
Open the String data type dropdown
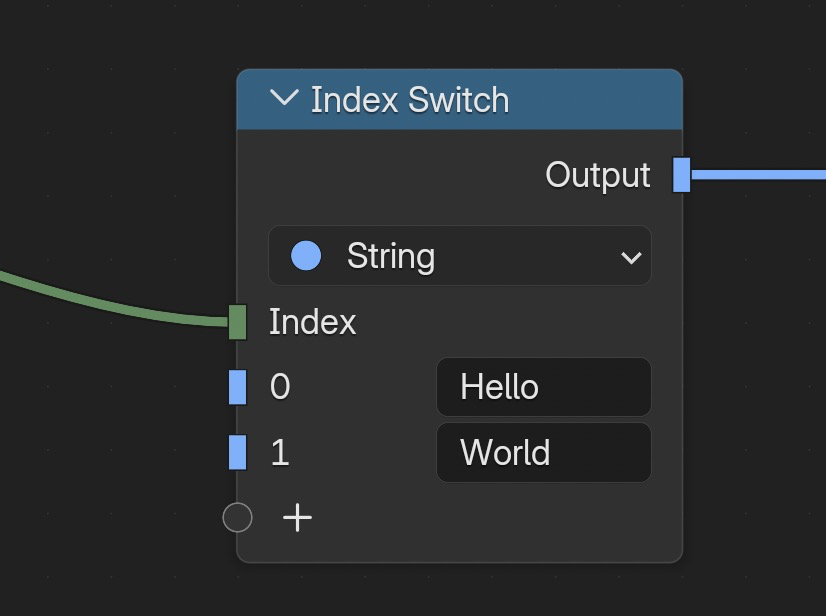460,256
